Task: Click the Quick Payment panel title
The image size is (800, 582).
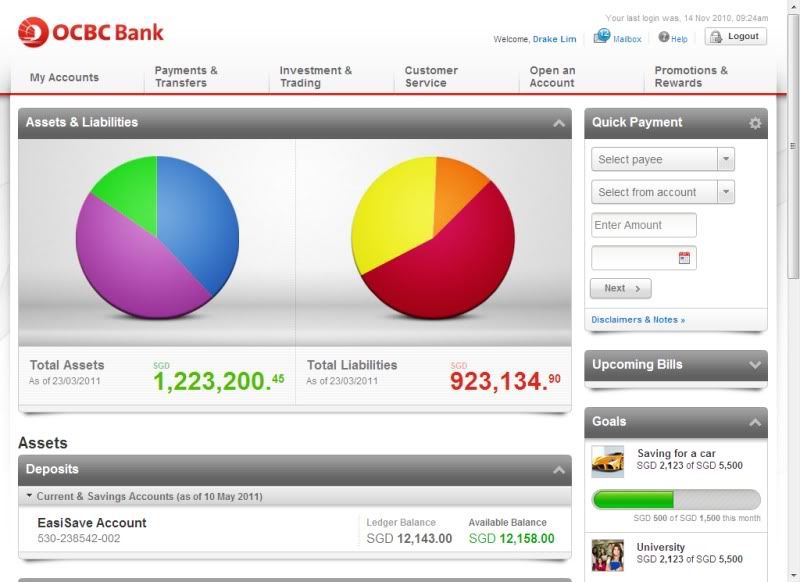Action: [637, 122]
